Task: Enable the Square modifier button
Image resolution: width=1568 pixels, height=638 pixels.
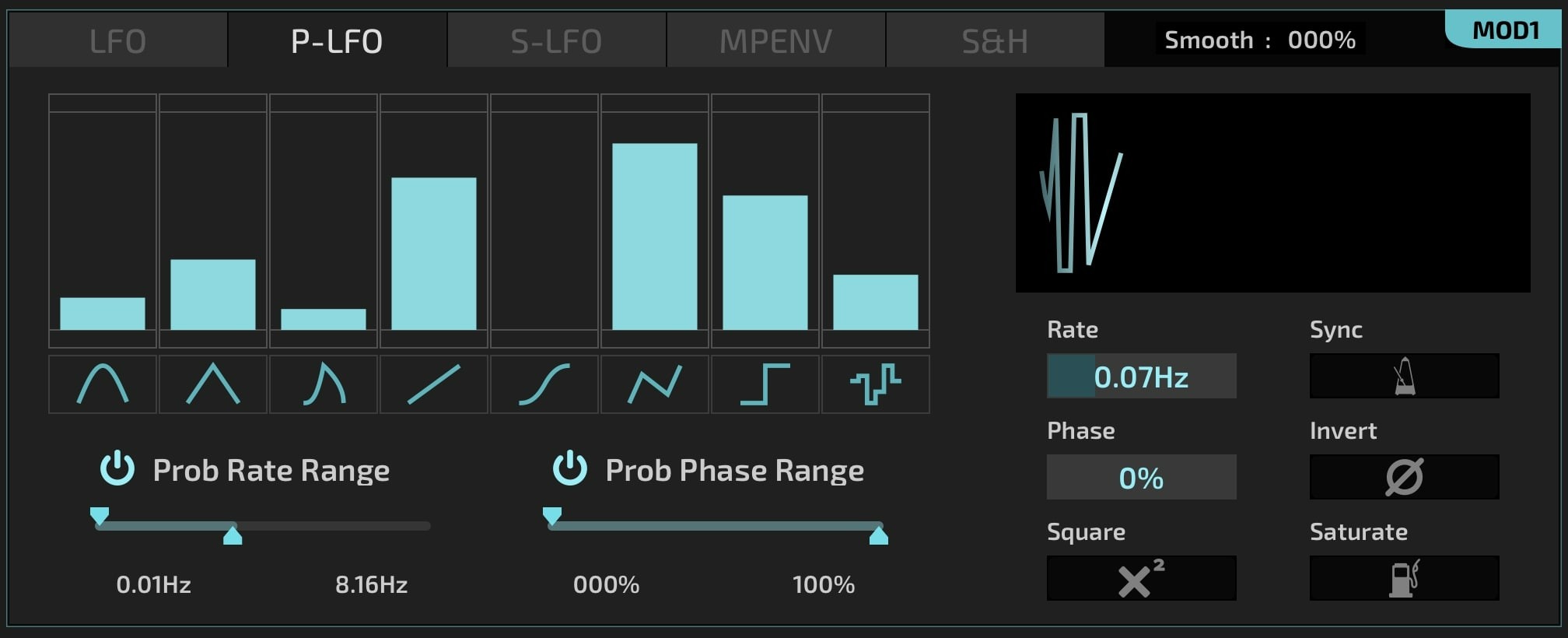Action: [x=1141, y=578]
